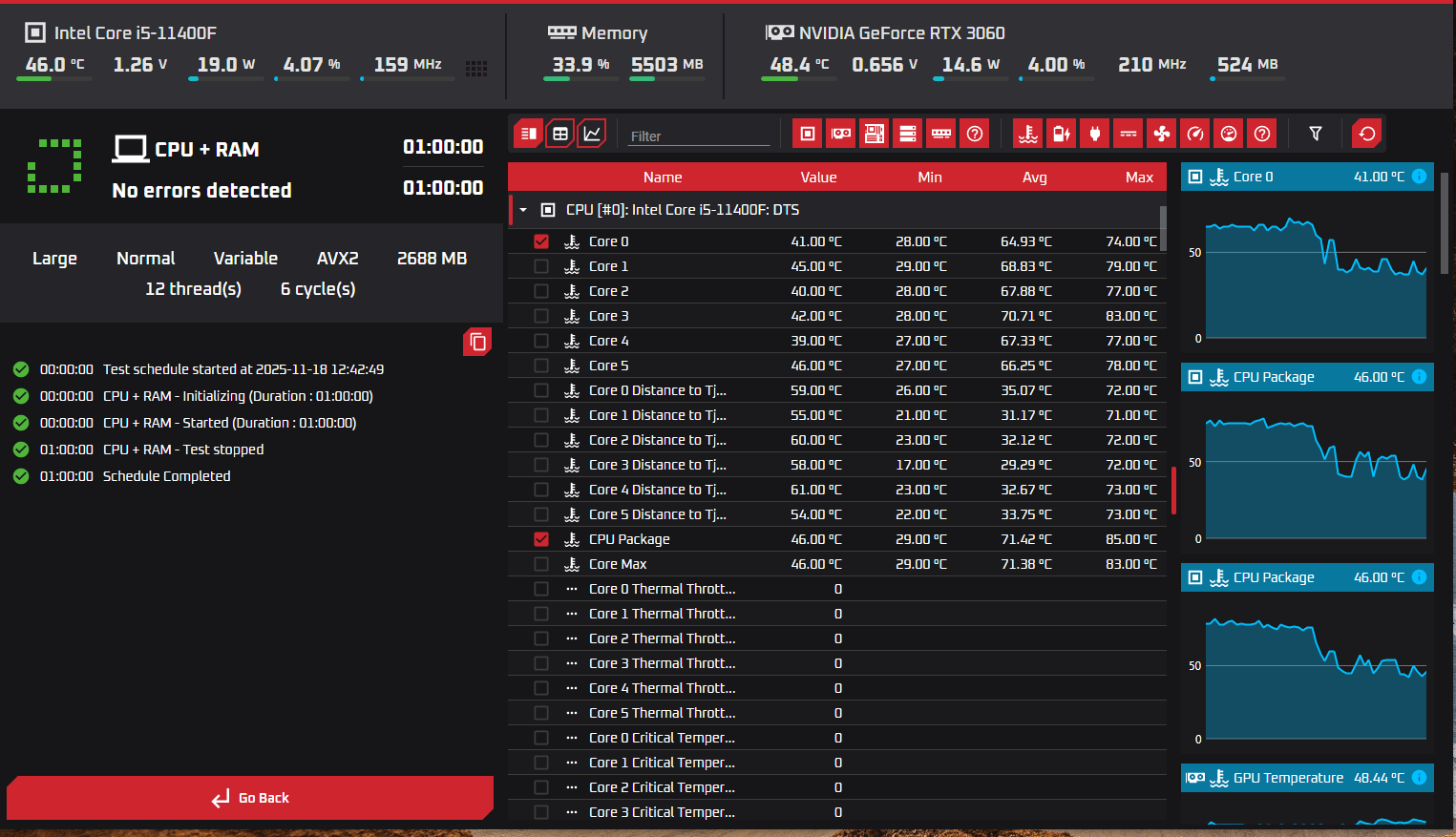
Task: Click the GPU sensor filter icon in toolbar
Action: [841, 134]
